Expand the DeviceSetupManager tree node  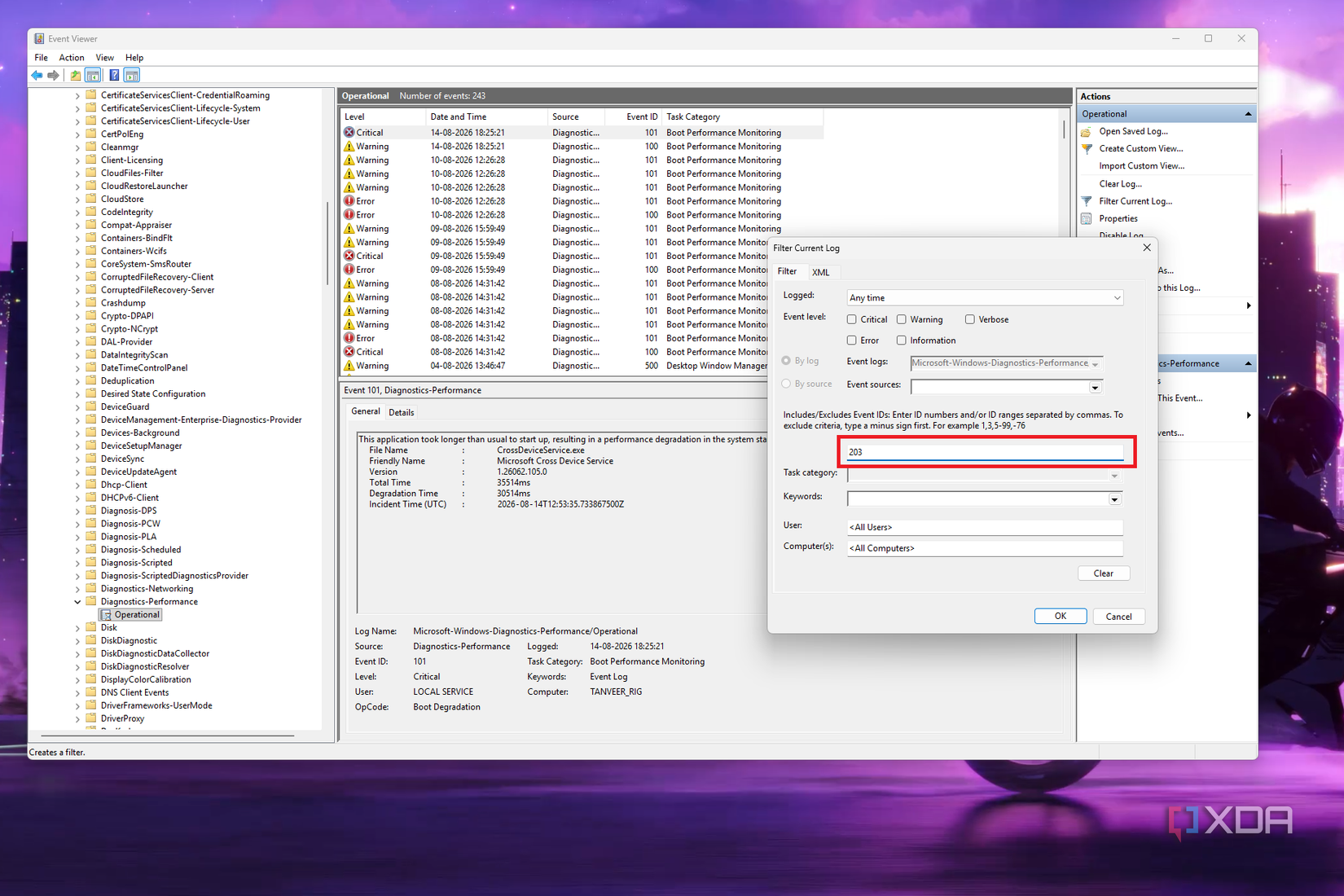tap(78, 446)
